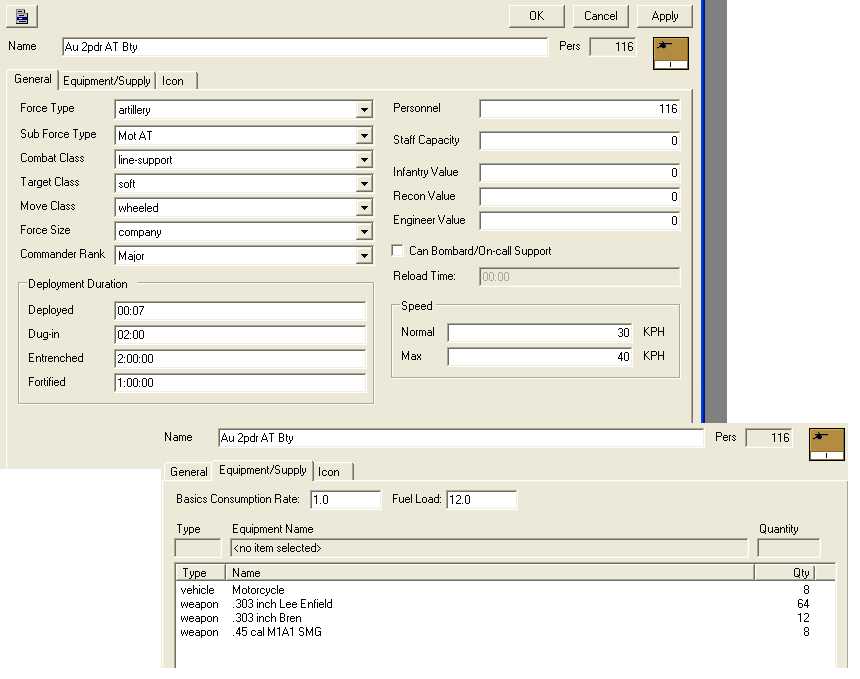Click the Fuel Load field
The width and height of the screenshot is (860, 679).
pos(482,500)
